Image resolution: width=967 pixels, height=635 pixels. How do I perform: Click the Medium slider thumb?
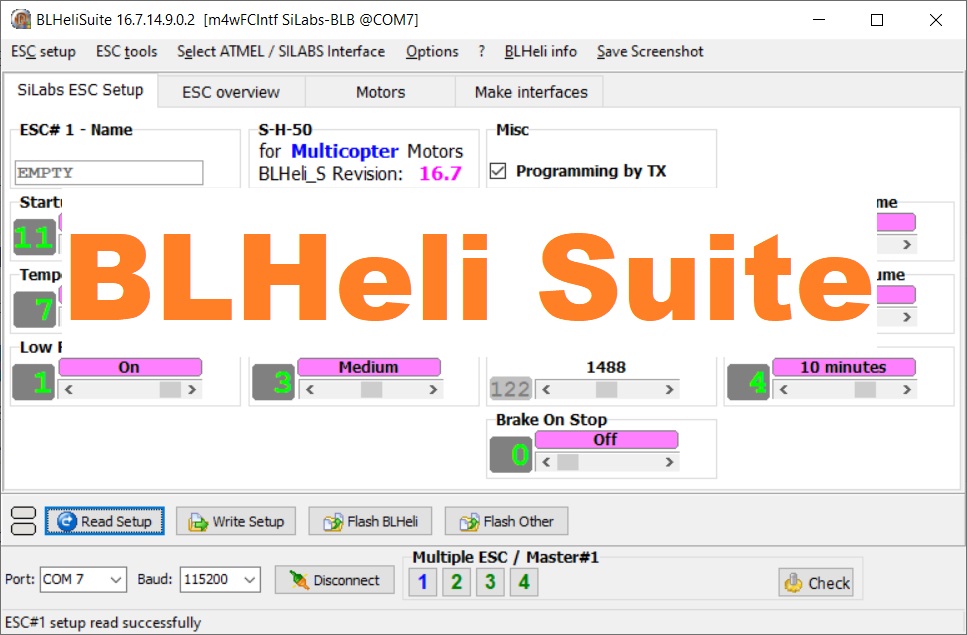point(371,390)
